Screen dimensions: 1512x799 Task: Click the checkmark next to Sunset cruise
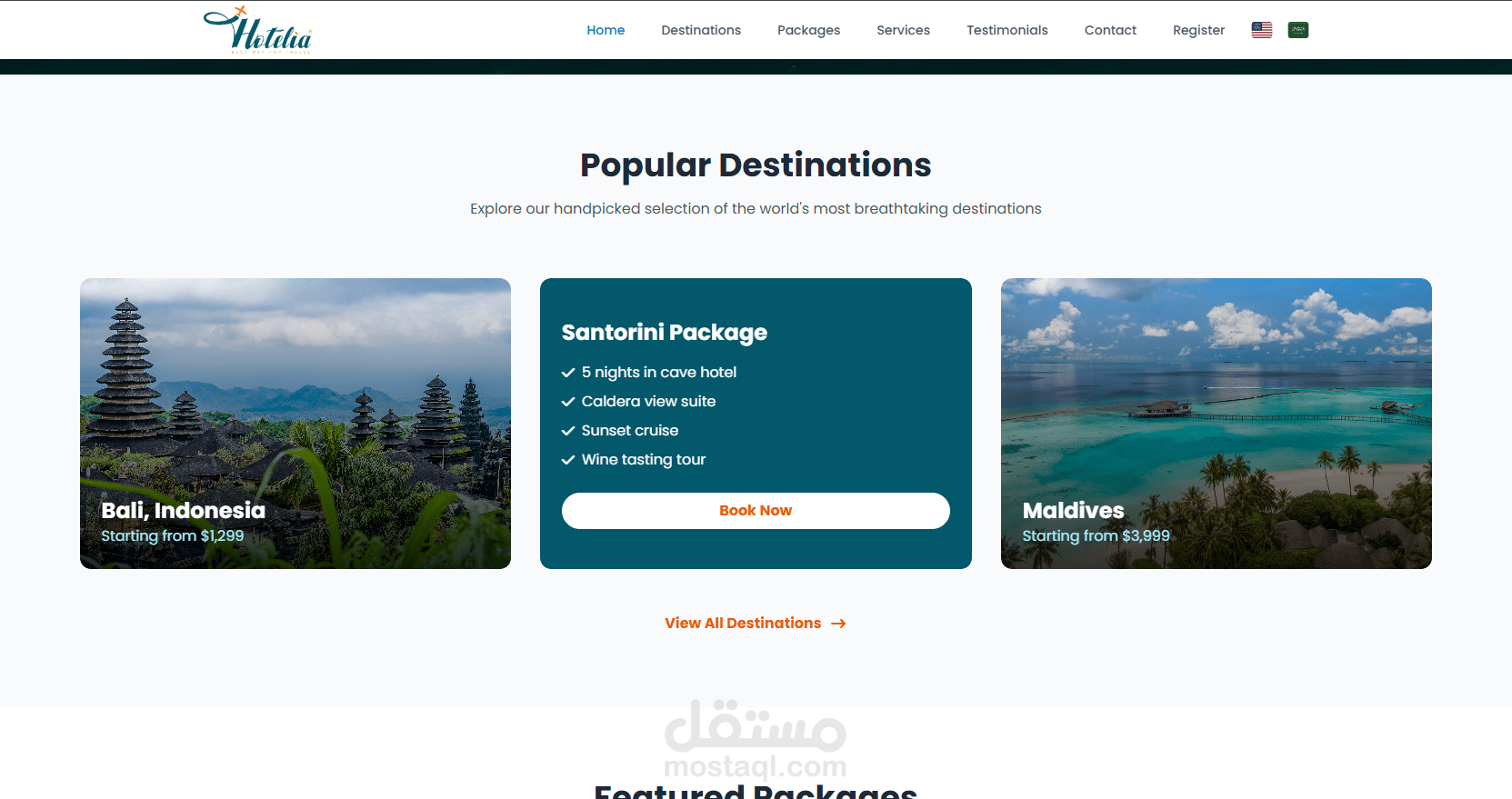568,431
